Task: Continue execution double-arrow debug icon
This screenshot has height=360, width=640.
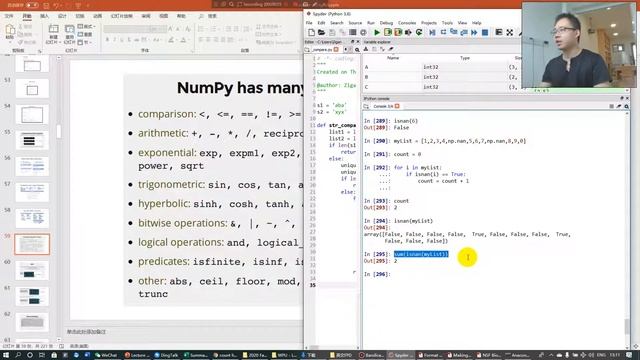Action: [x=474, y=32]
